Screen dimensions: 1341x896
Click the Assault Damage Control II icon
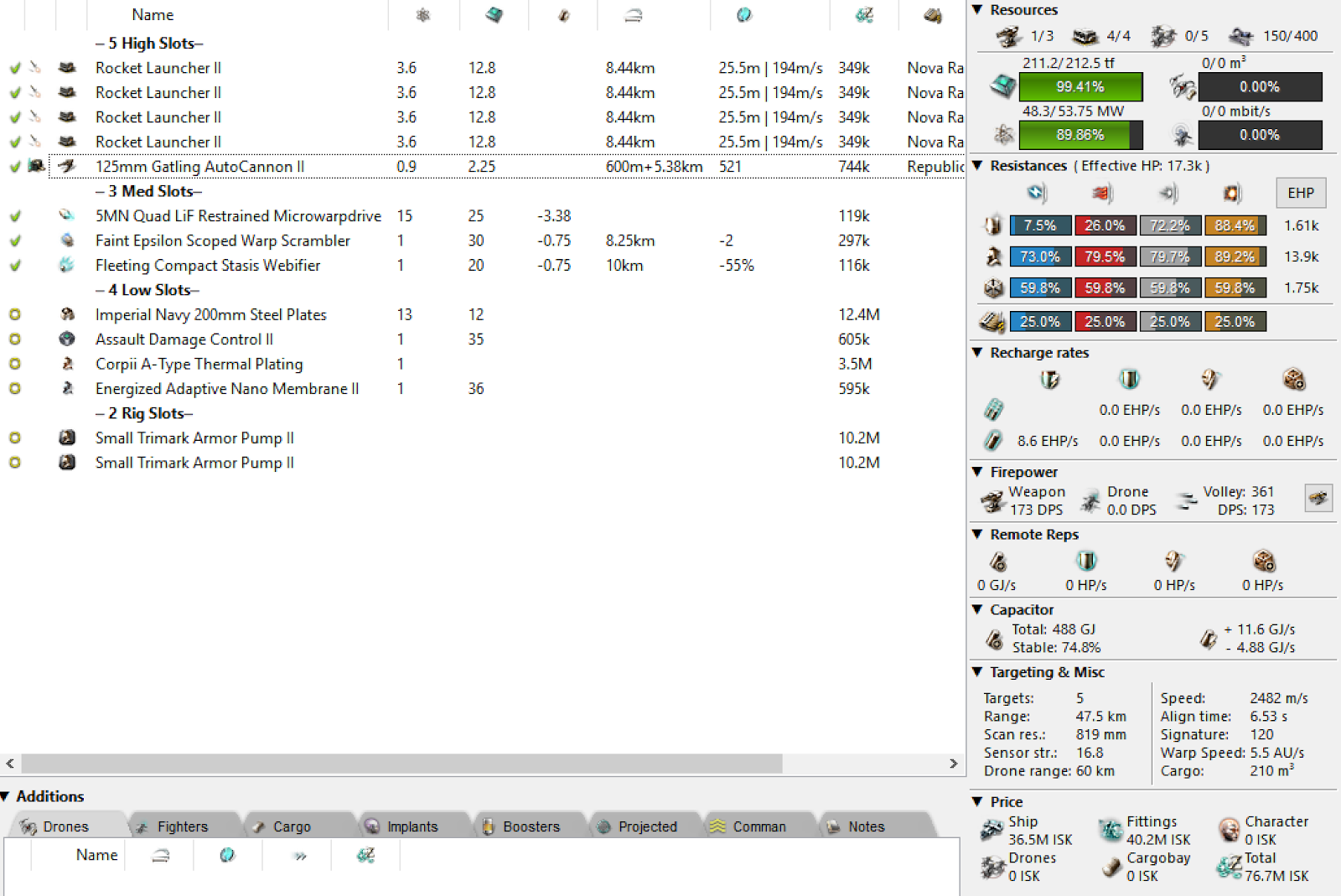click(x=67, y=339)
